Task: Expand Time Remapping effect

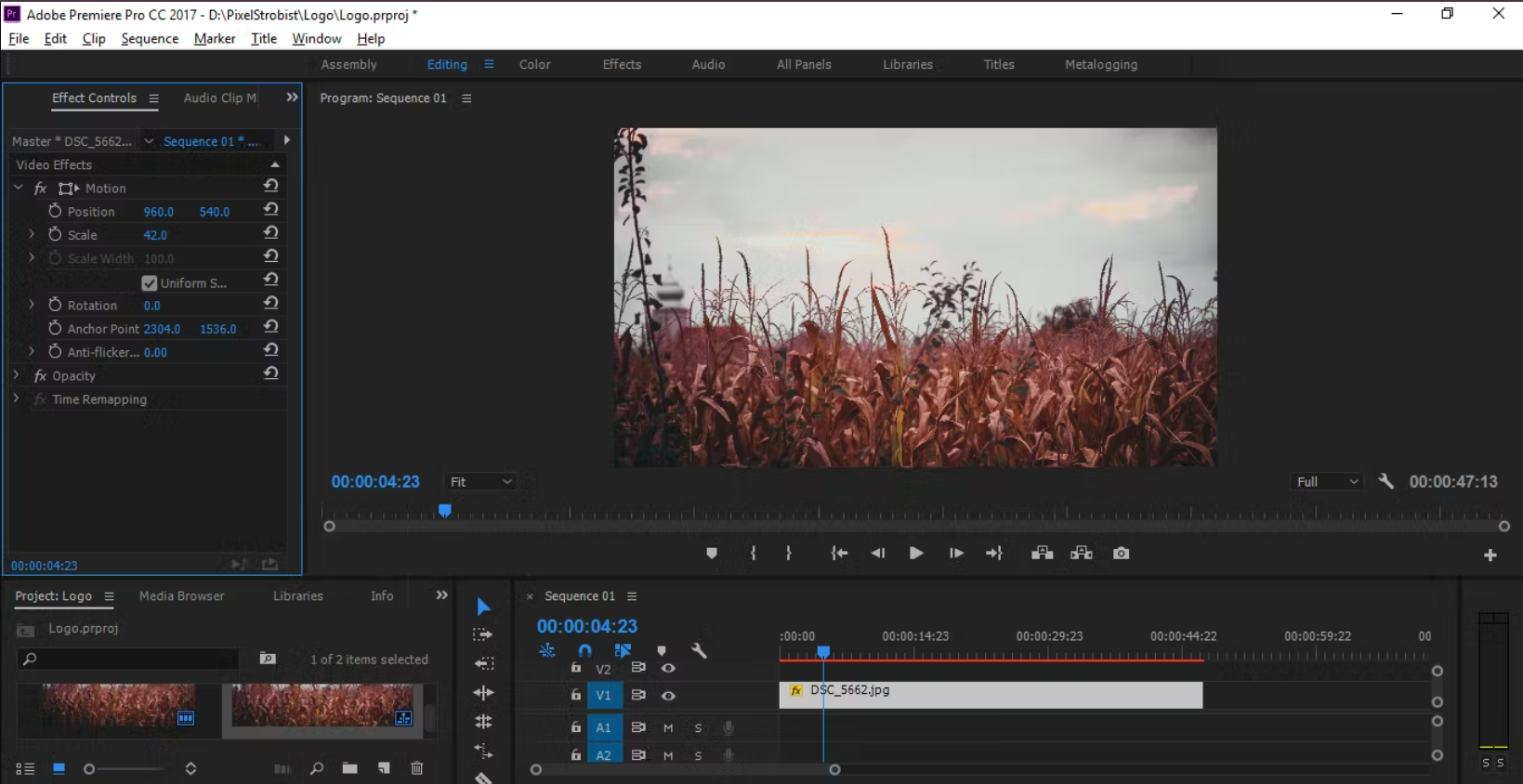Action: pos(16,399)
